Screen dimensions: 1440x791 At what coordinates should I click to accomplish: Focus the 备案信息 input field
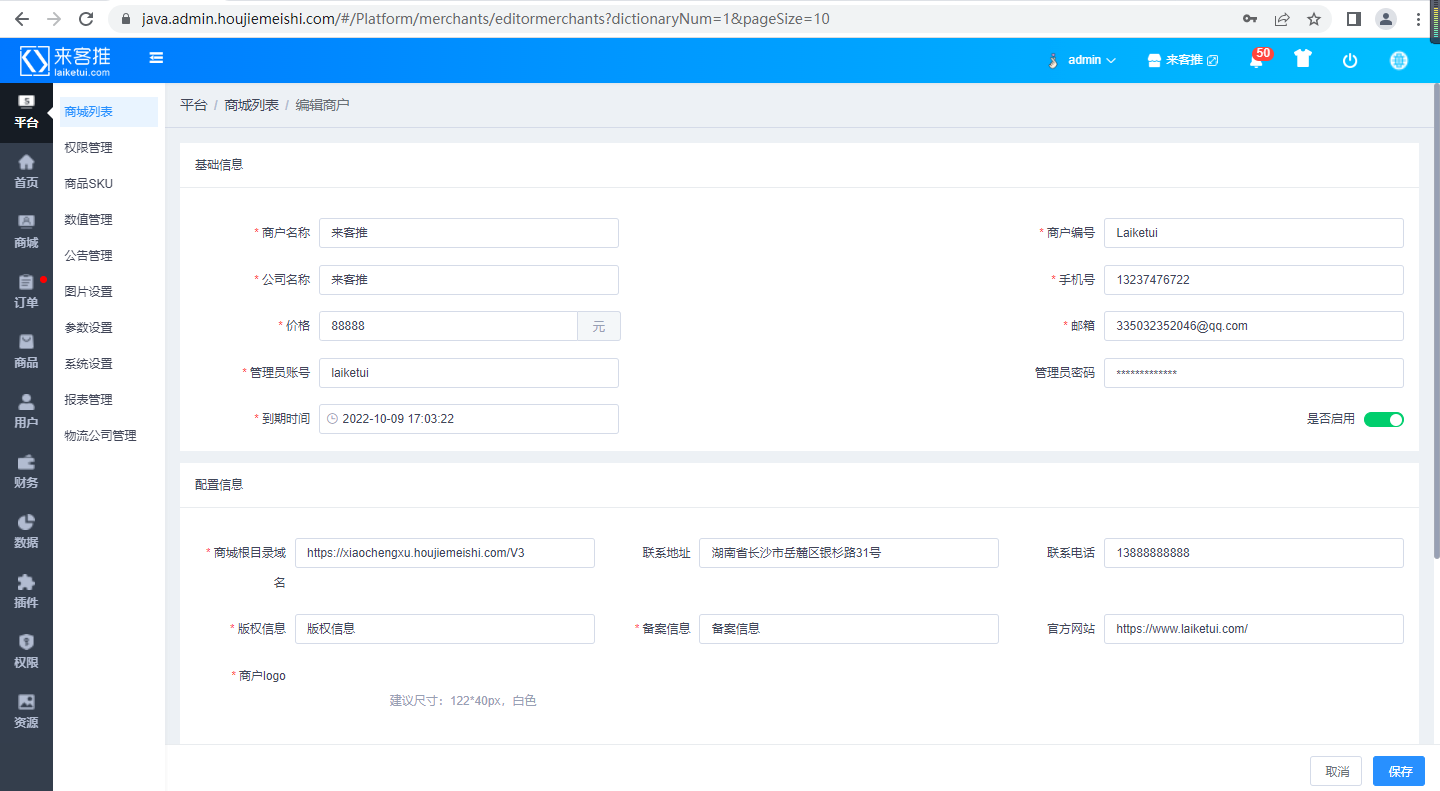849,629
